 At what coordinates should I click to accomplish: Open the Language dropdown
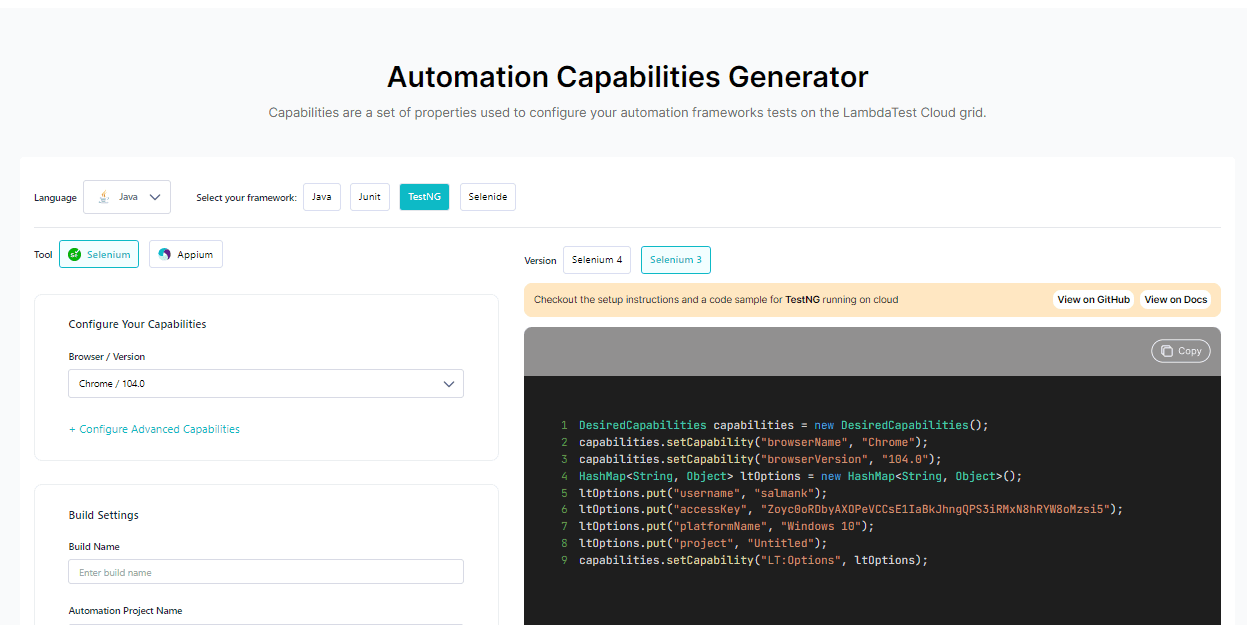point(127,197)
